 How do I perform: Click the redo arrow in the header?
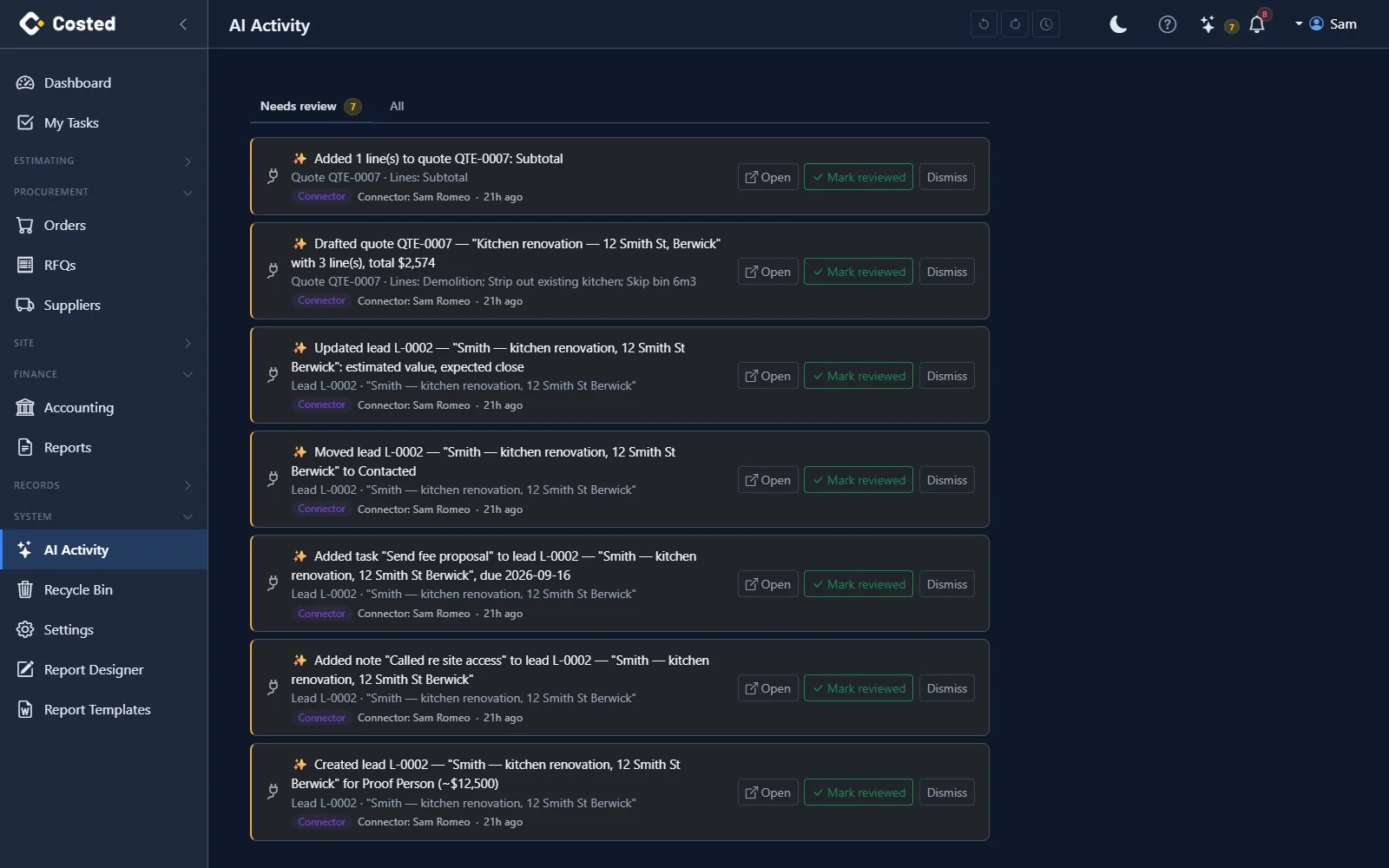[x=1015, y=24]
